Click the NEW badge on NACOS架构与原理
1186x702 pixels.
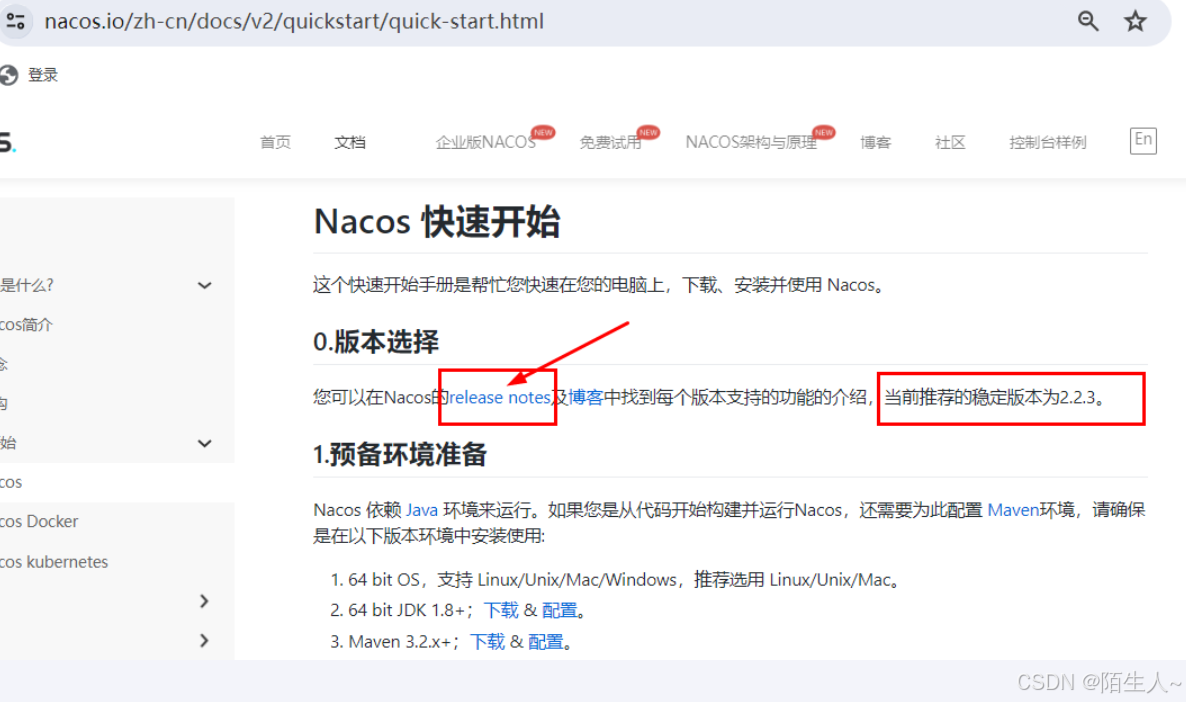(824, 132)
